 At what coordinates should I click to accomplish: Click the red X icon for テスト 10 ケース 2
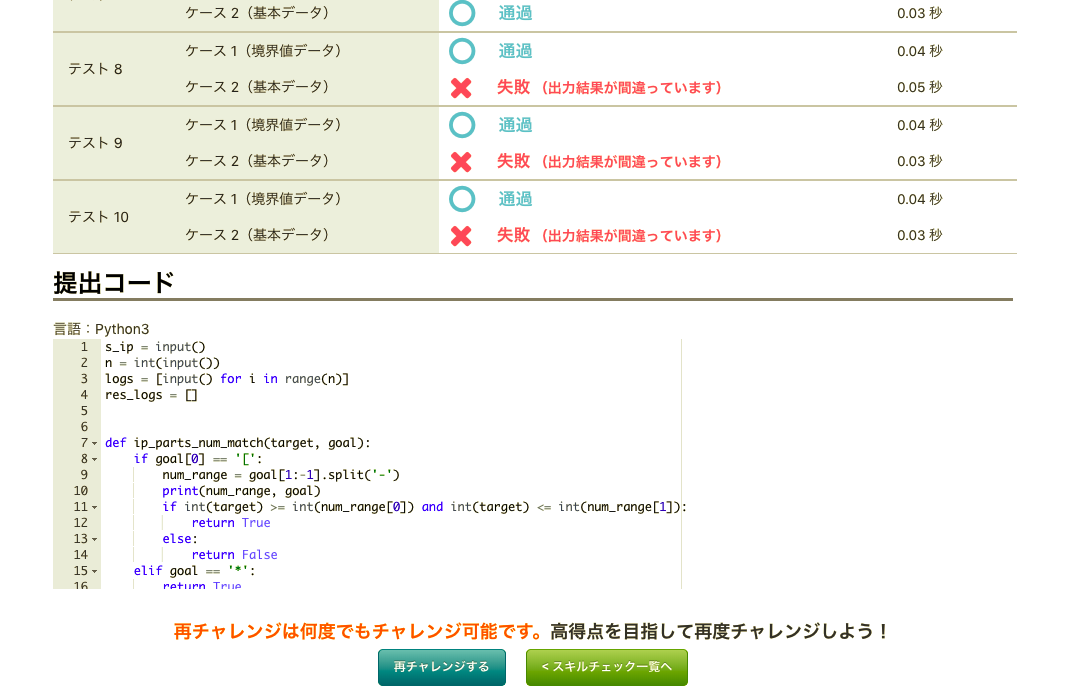pyautogui.click(x=461, y=235)
